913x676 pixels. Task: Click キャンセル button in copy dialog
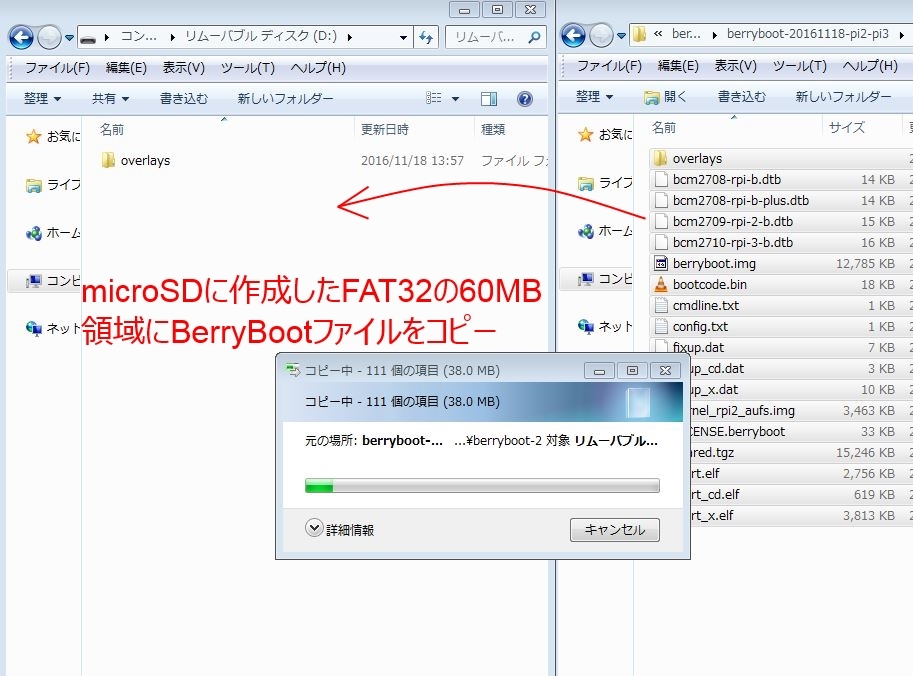coord(614,530)
